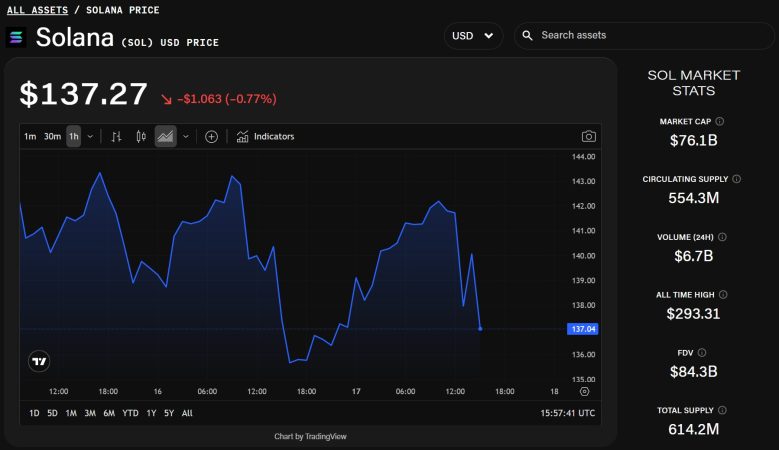Click the TradingView logo on chart
779x450 pixels.
point(40,362)
